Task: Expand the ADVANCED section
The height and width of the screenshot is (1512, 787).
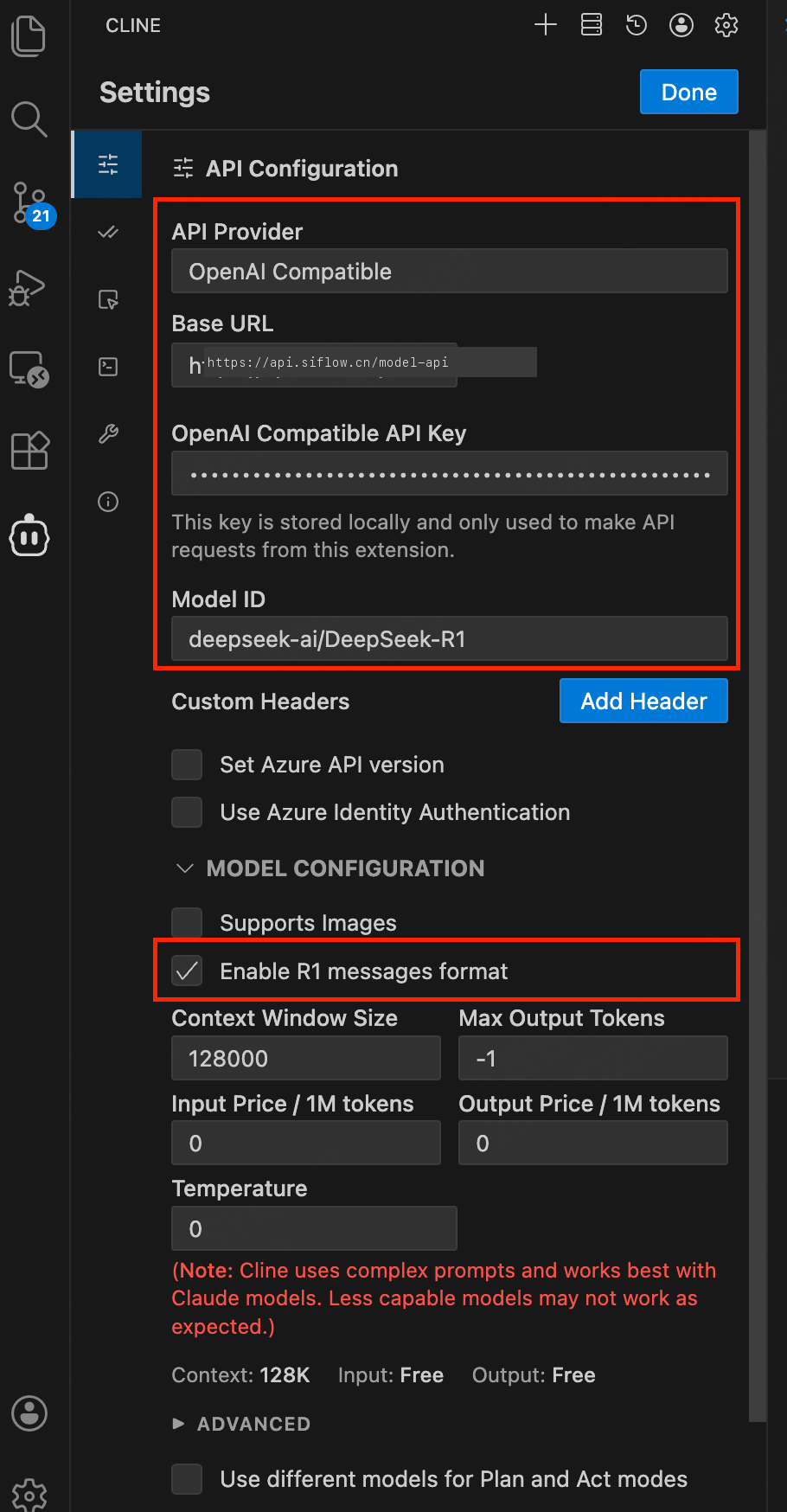Action: pyautogui.click(x=241, y=1424)
